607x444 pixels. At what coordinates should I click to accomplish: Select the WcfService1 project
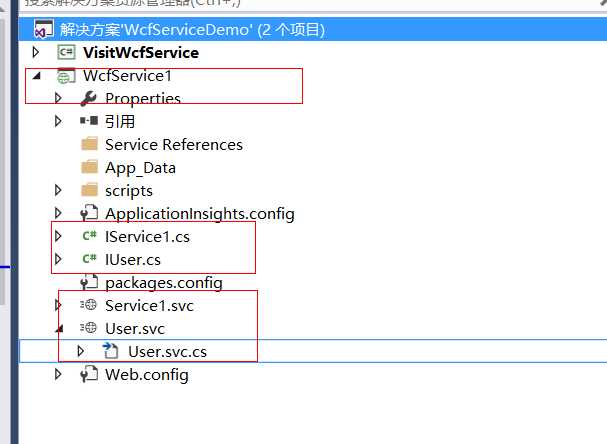127,75
